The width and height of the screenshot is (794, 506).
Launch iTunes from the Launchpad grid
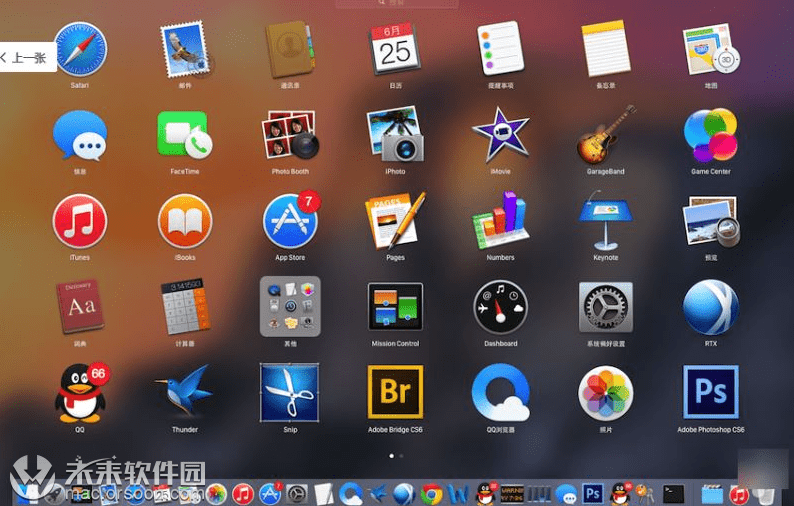pyautogui.click(x=80, y=221)
